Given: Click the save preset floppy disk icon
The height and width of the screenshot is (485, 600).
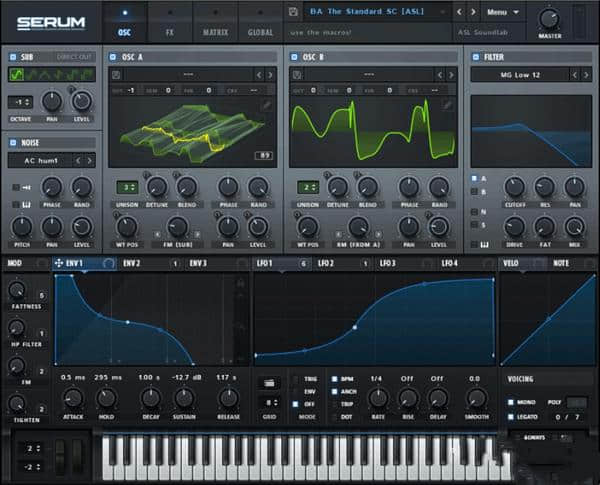Looking at the screenshot, I should 294,12.
